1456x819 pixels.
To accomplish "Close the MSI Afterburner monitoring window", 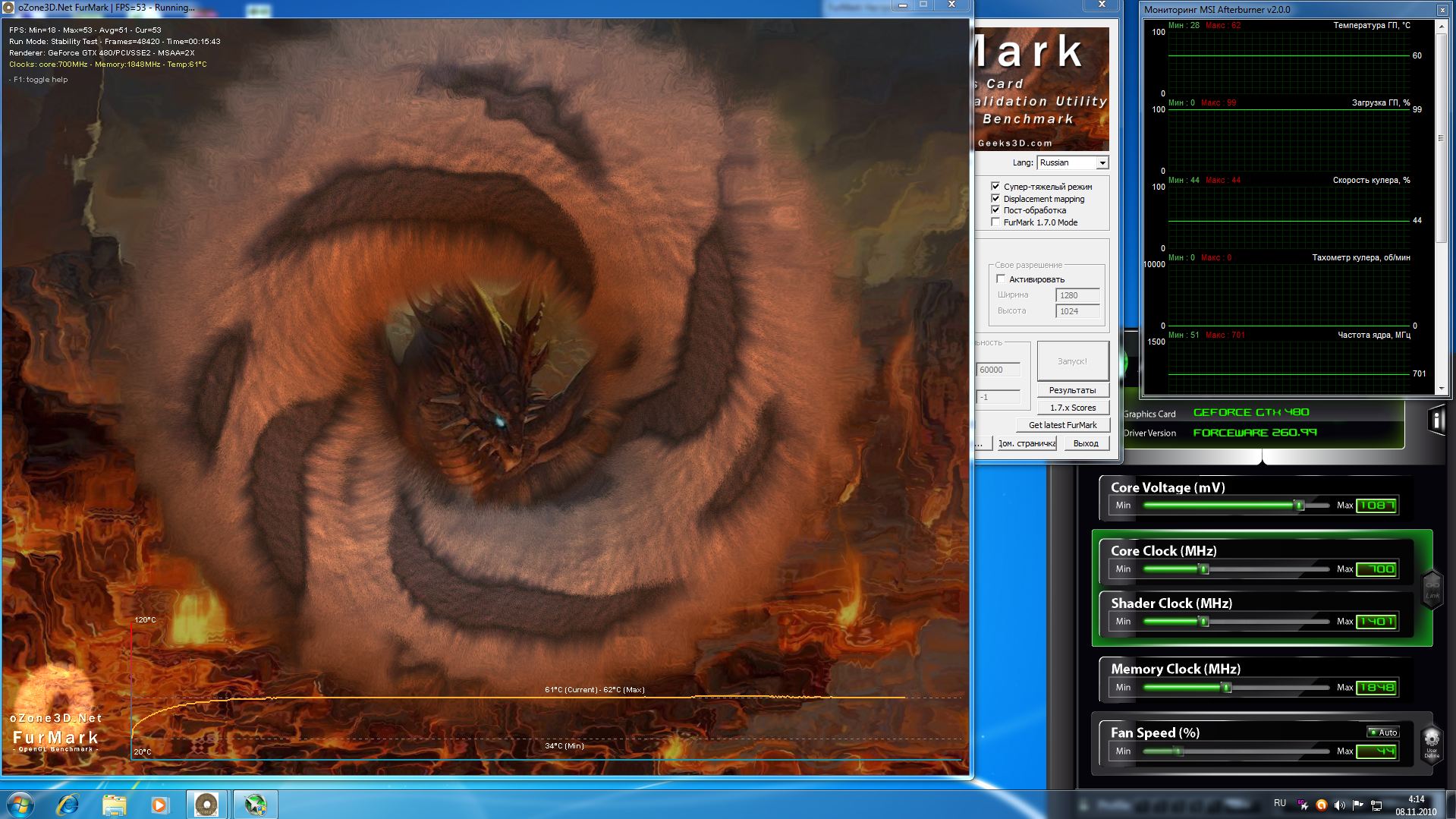I will [1442, 10].
